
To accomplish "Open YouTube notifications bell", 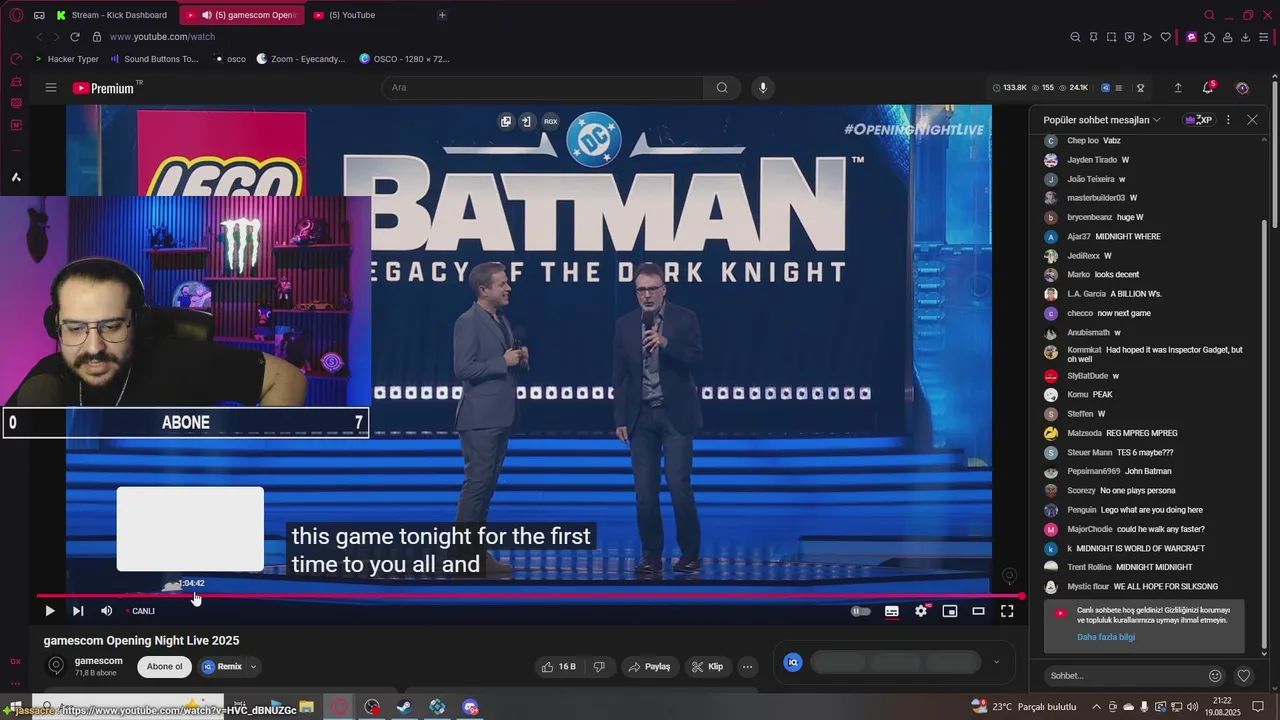I will pos(1208,88).
